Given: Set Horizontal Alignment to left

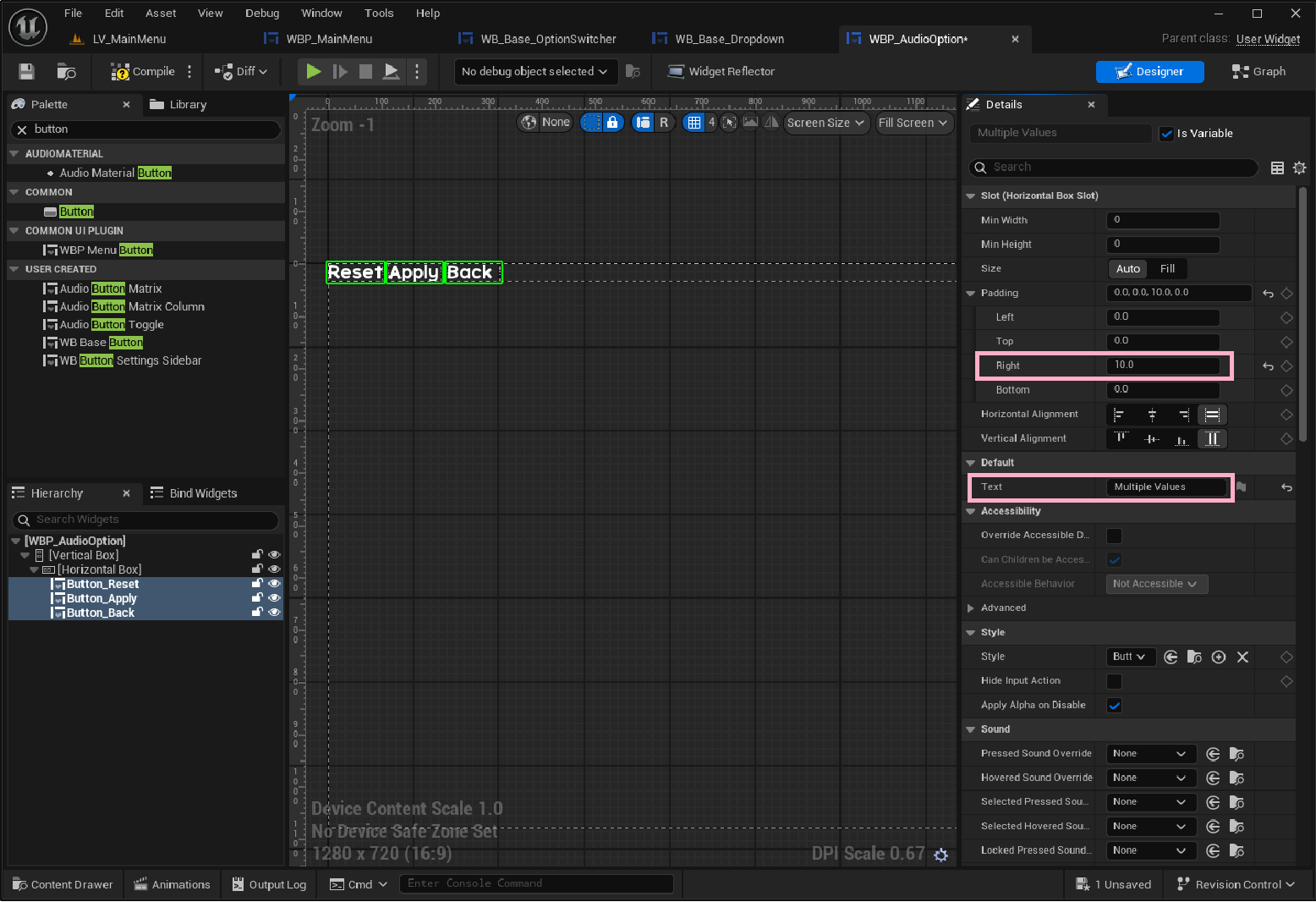Looking at the screenshot, I should click(x=1120, y=415).
